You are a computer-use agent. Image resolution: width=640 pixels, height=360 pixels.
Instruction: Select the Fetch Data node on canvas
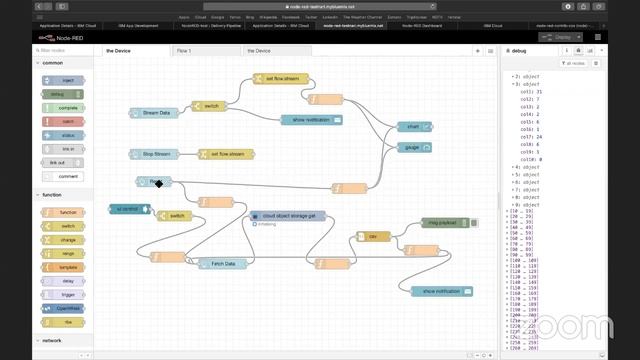(x=223, y=264)
